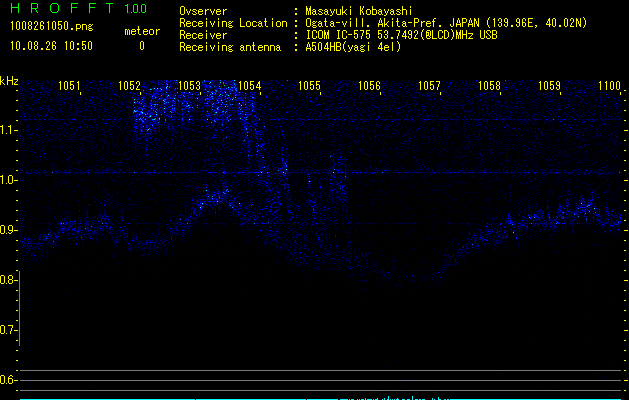The image size is (629, 400).
Task: Click the 0.8 kHz axis label
Action: point(6,280)
